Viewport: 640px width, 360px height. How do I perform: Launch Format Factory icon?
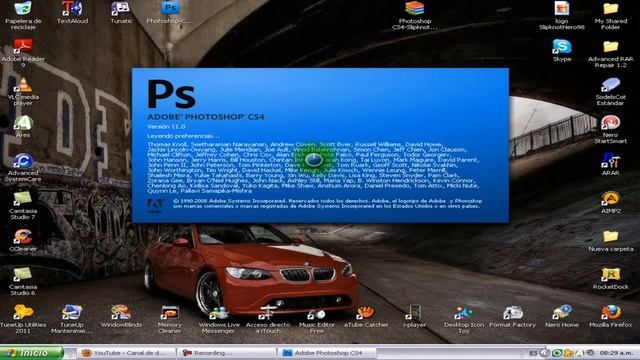click(513, 313)
